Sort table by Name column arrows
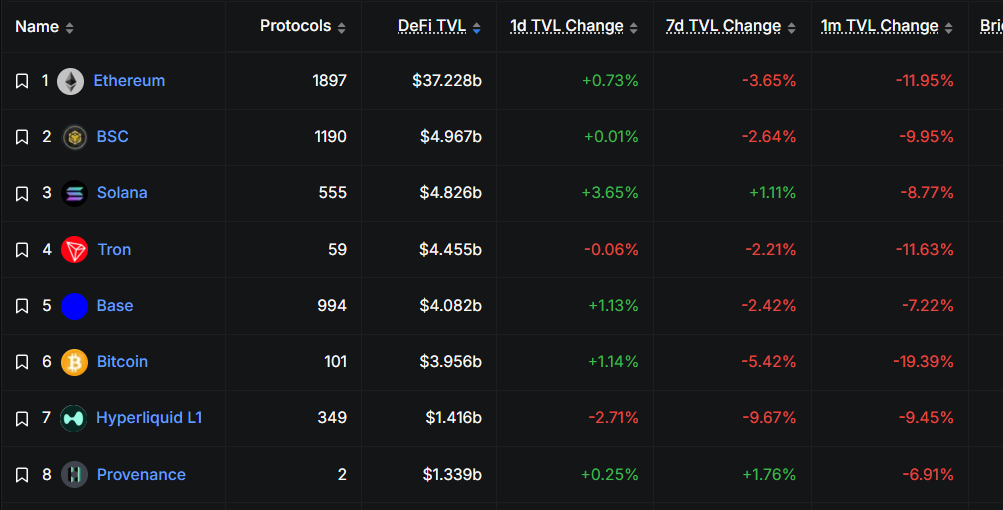 (x=69, y=28)
